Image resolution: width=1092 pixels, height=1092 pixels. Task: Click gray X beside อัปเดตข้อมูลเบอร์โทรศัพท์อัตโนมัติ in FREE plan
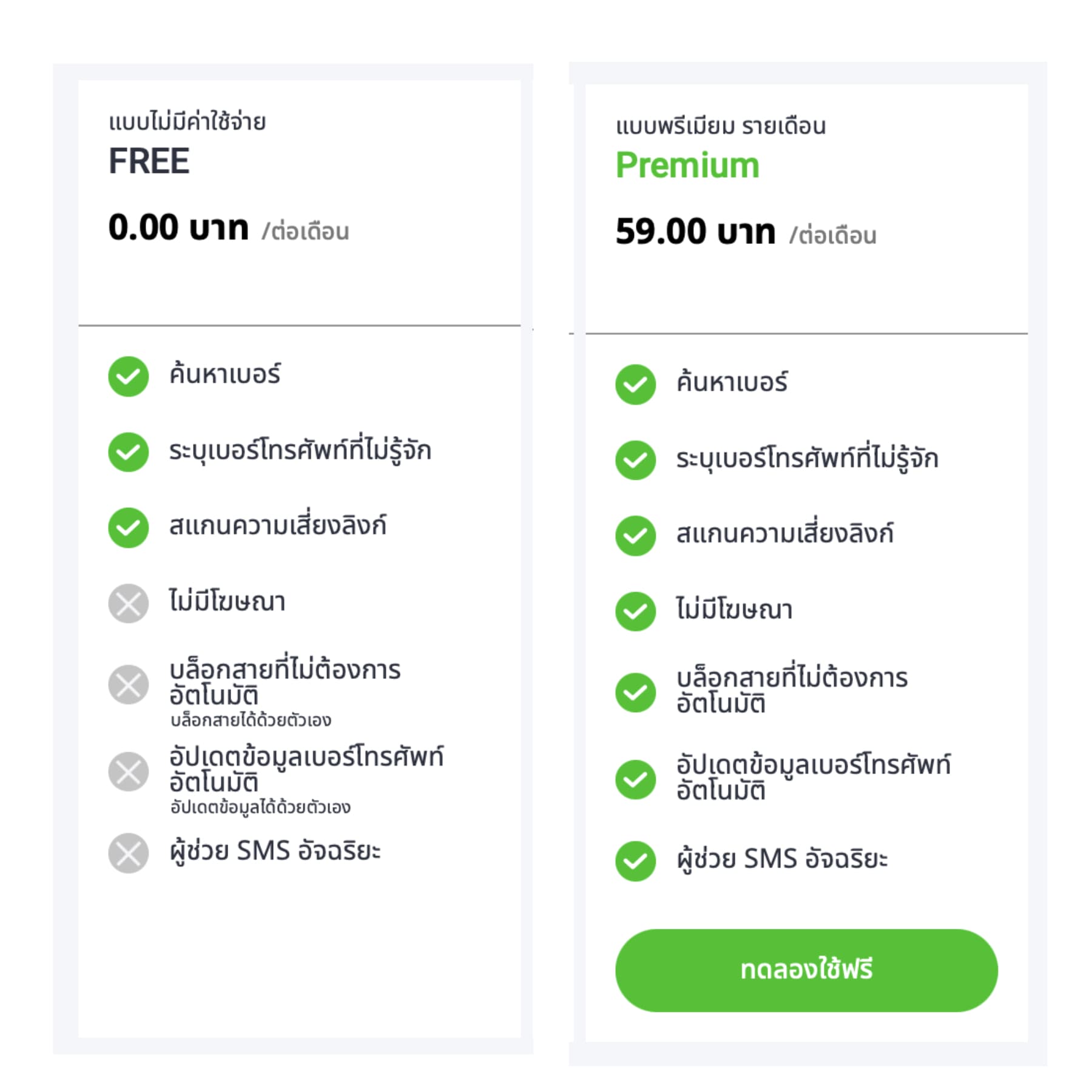click(x=128, y=772)
